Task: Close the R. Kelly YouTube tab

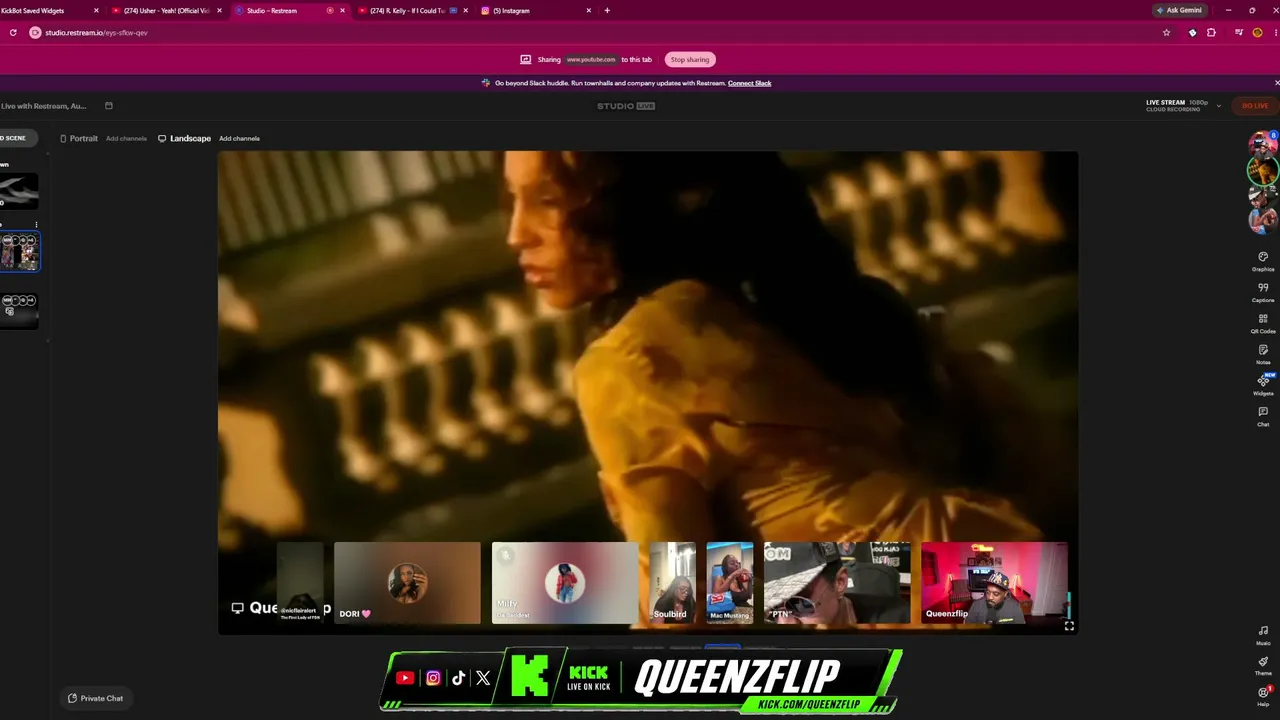Action: click(x=465, y=11)
